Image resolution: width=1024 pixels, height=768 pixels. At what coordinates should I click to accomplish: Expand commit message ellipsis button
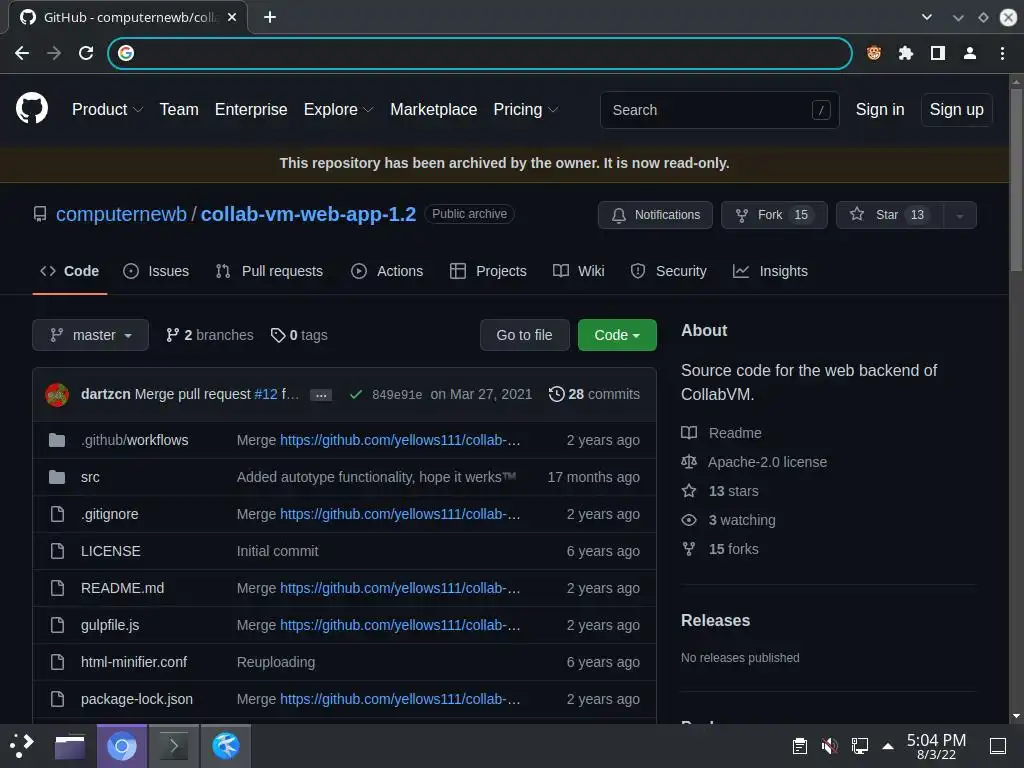(x=321, y=395)
